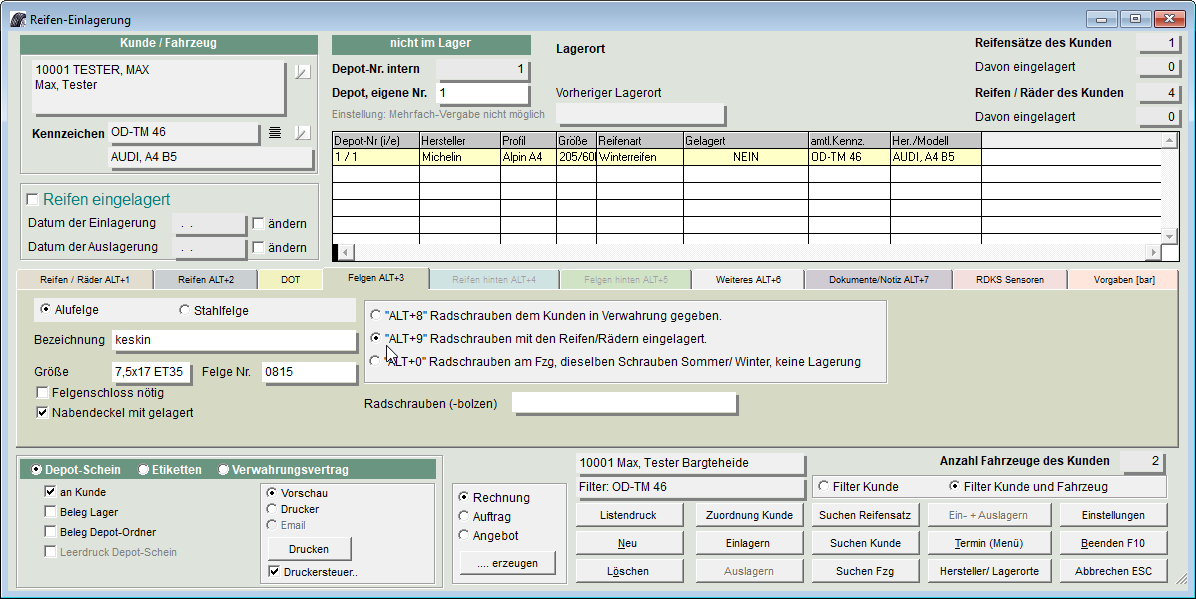
Task: Select Vorschau output option
Action: pyautogui.click(x=271, y=493)
